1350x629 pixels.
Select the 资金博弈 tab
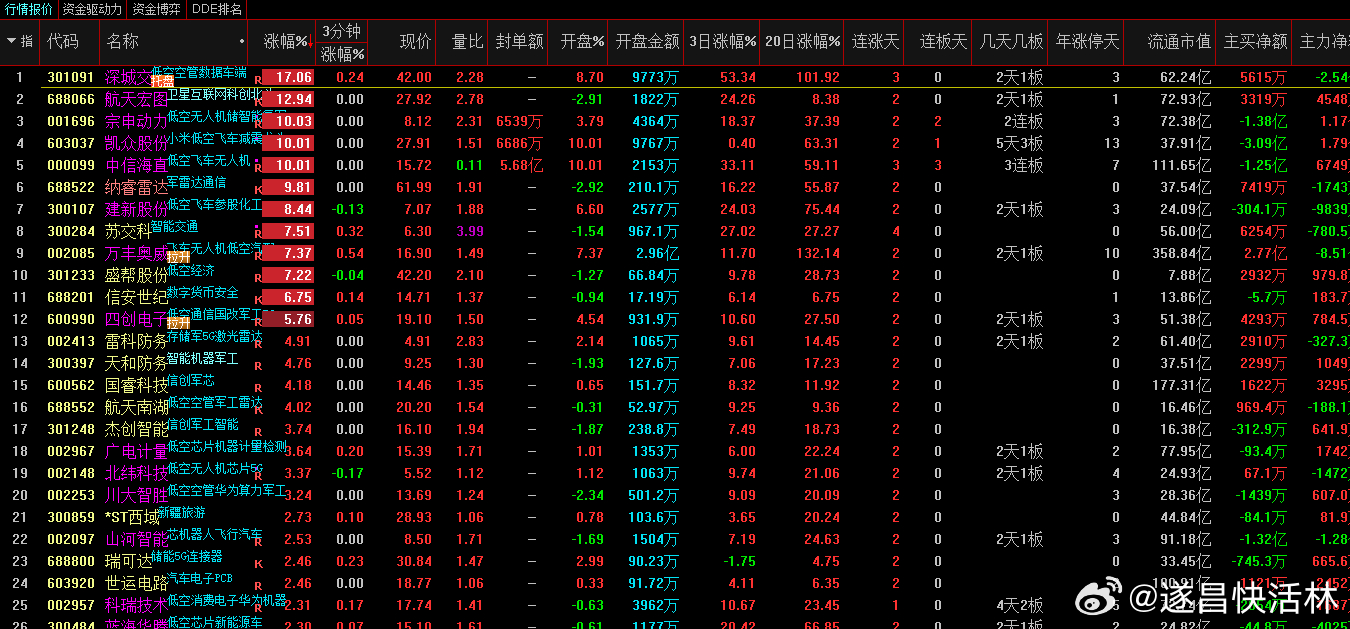[x=157, y=9]
